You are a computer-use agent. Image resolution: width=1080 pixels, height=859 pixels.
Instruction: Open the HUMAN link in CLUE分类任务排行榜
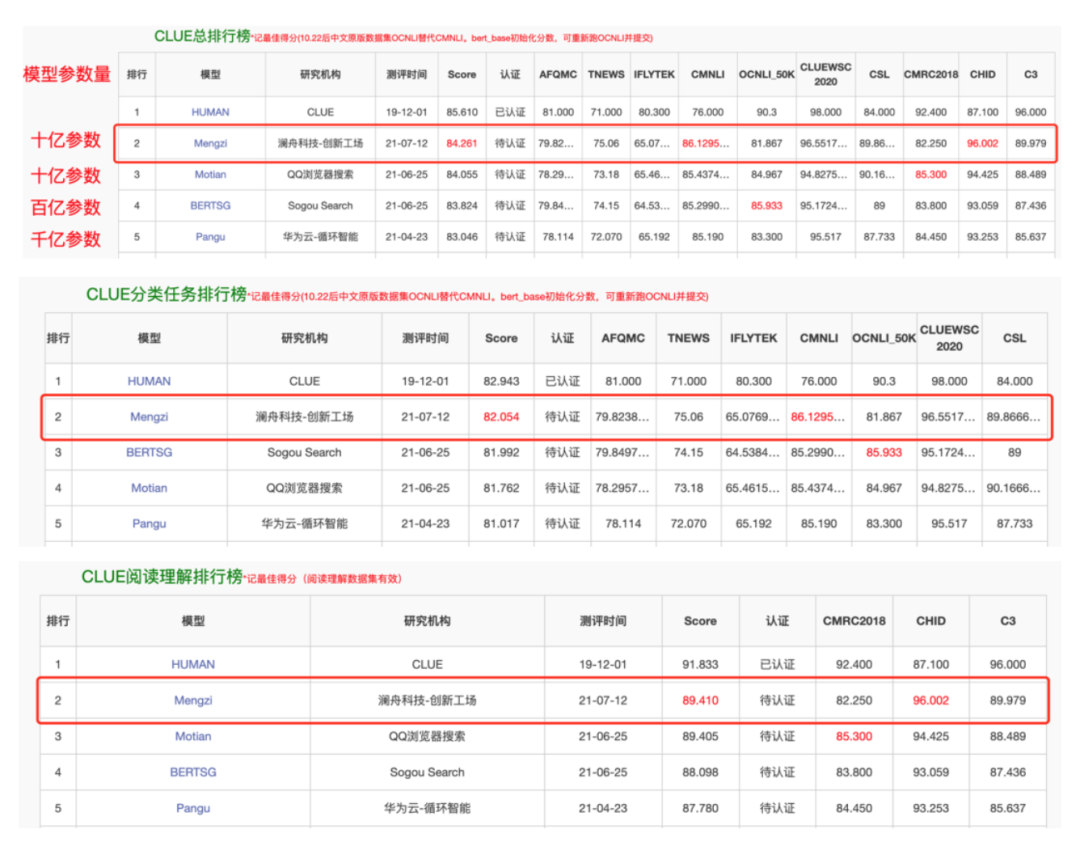pos(149,381)
